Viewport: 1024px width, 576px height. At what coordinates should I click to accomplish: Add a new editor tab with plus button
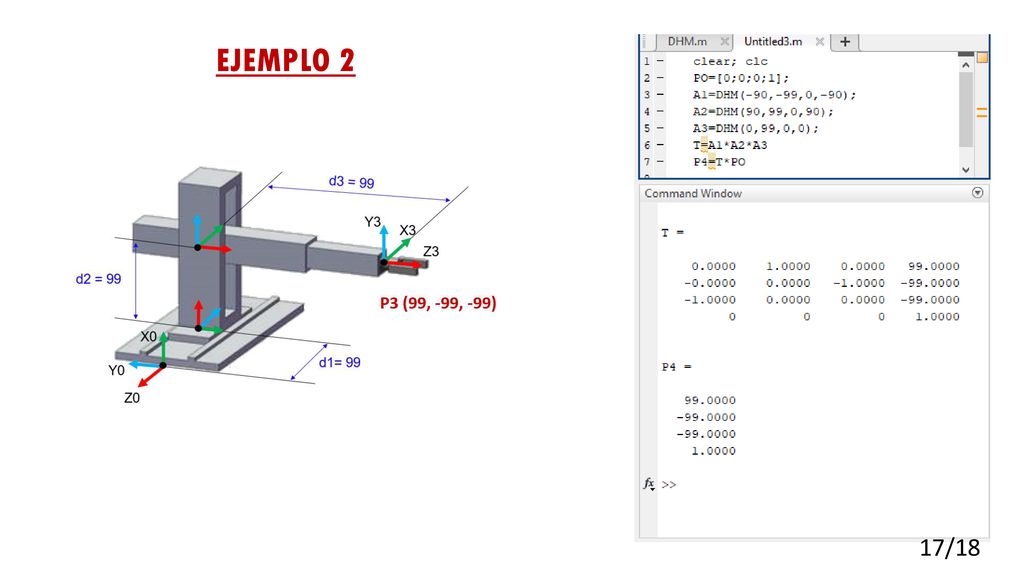pos(844,42)
